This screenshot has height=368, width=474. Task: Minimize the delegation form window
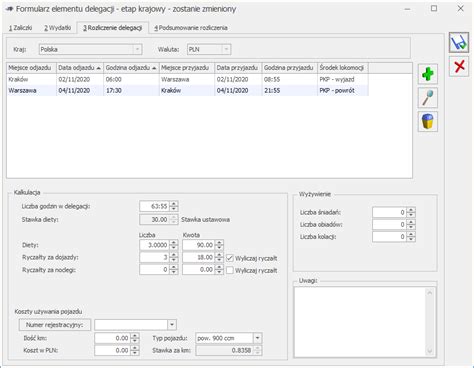407,9
